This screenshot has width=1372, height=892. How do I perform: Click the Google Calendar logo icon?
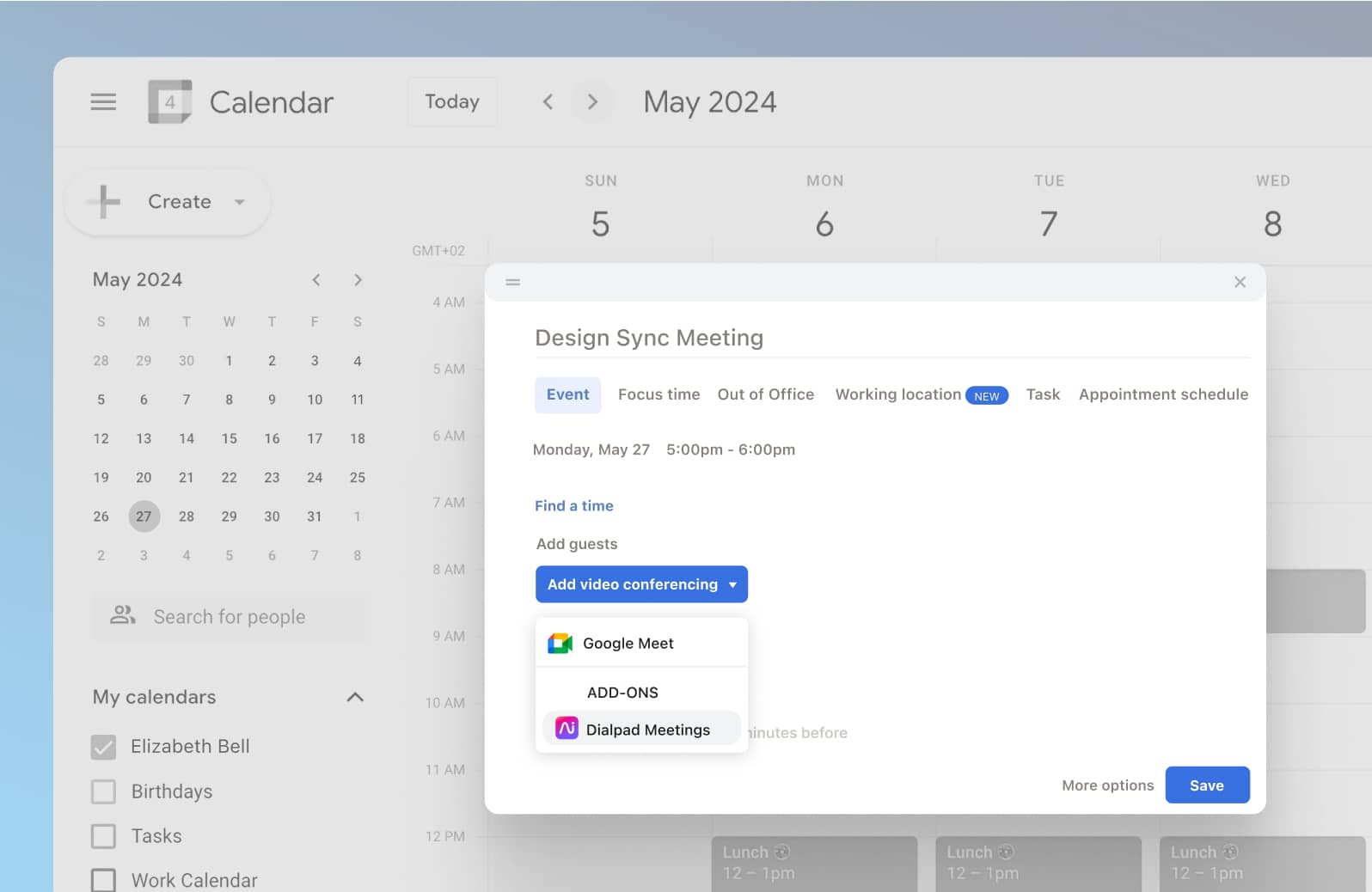(169, 102)
